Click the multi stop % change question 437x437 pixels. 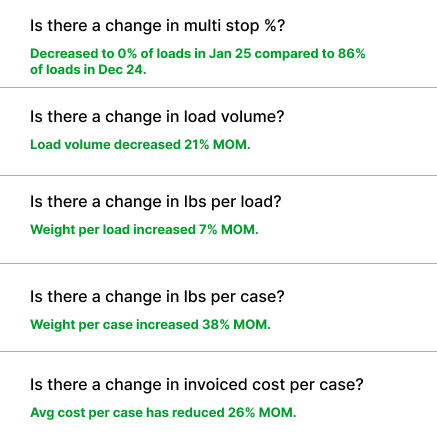click(157, 26)
